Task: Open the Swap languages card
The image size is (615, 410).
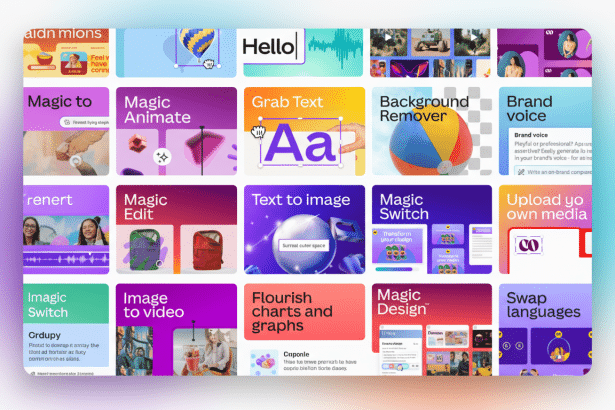Action: point(545,330)
